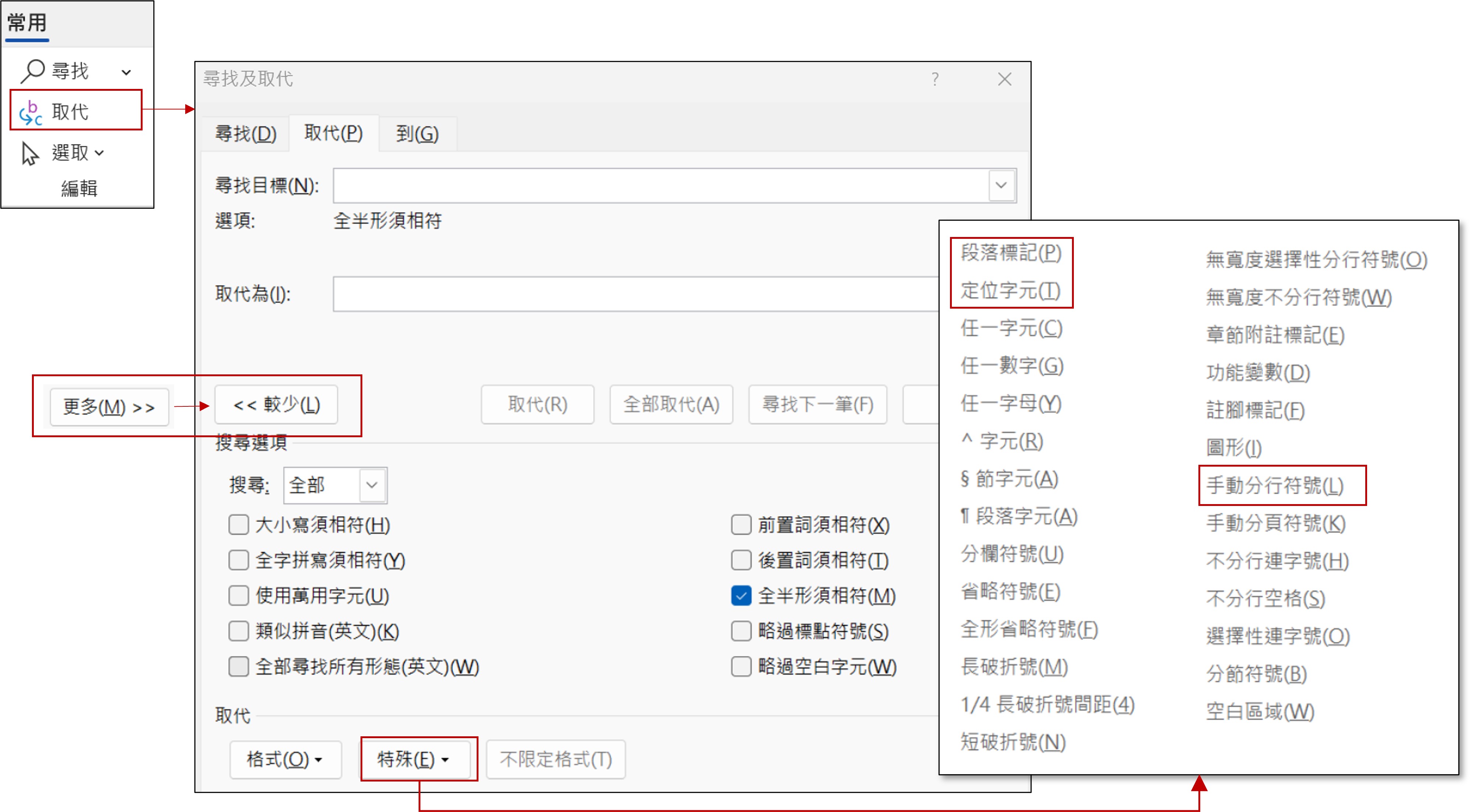
Task: Uncheck 全半形須相符 checkbox
Action: [741, 596]
